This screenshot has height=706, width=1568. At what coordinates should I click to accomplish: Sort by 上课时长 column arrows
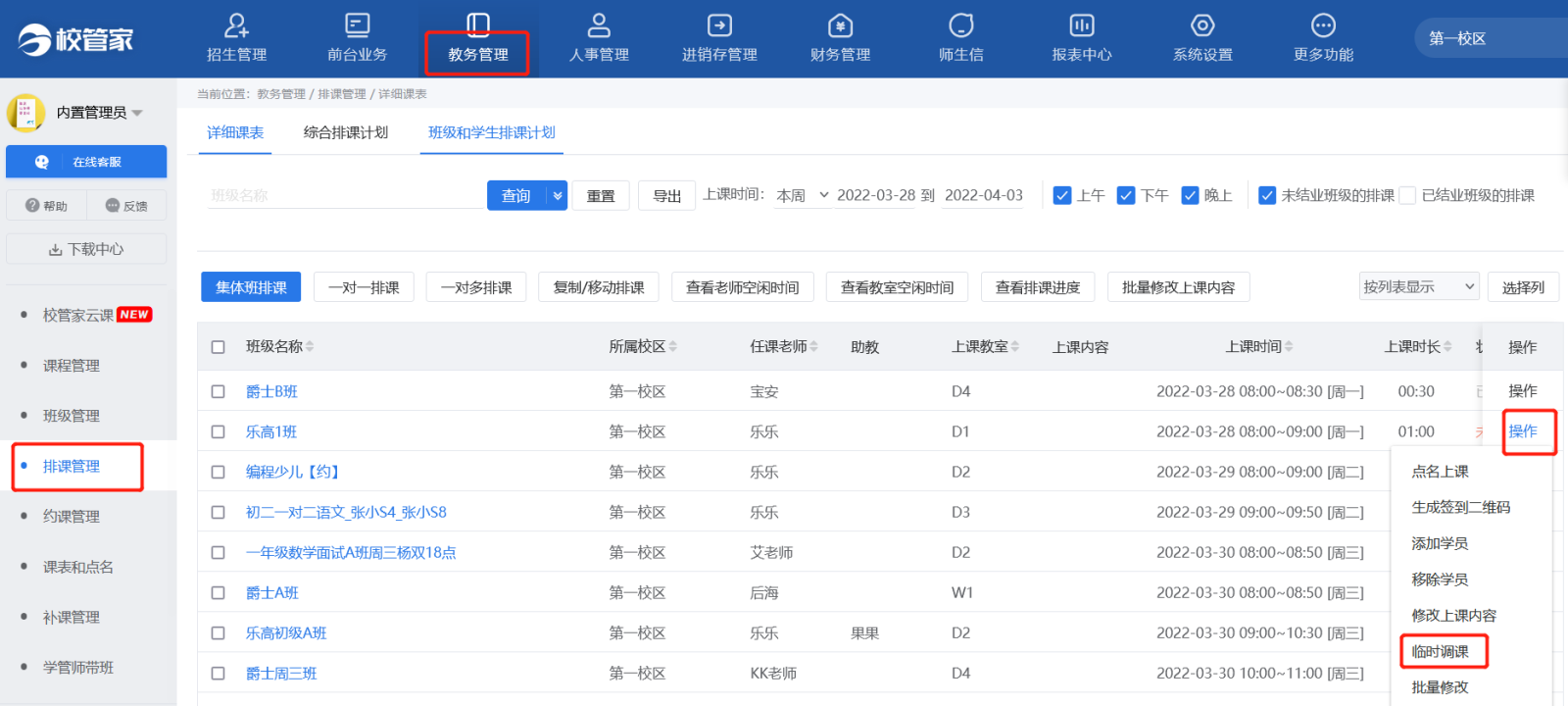coord(1447,346)
